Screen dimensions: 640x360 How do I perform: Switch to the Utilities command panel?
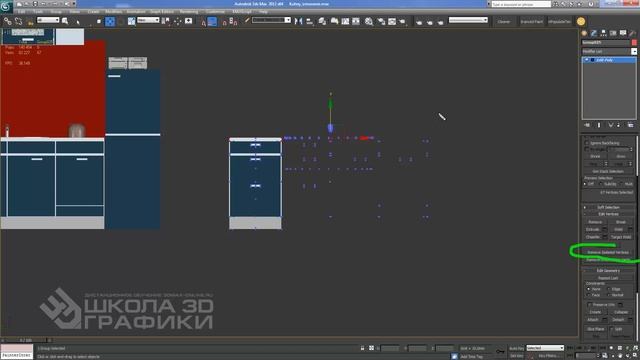pyautogui.click(x=632, y=33)
